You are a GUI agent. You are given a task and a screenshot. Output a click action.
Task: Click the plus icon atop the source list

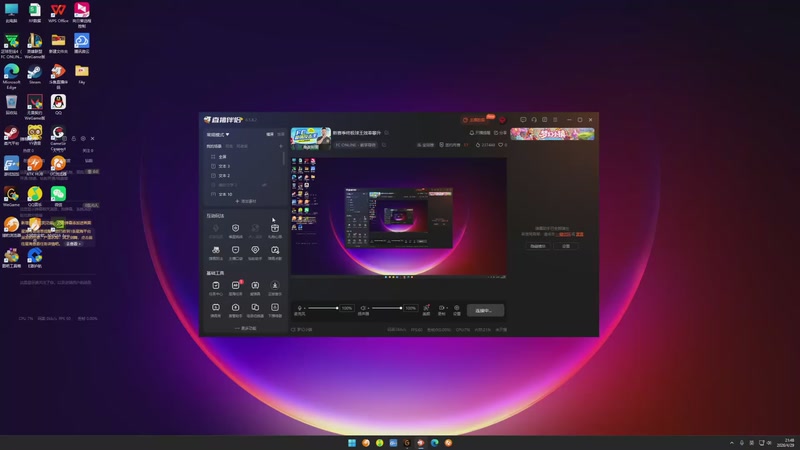281,146
